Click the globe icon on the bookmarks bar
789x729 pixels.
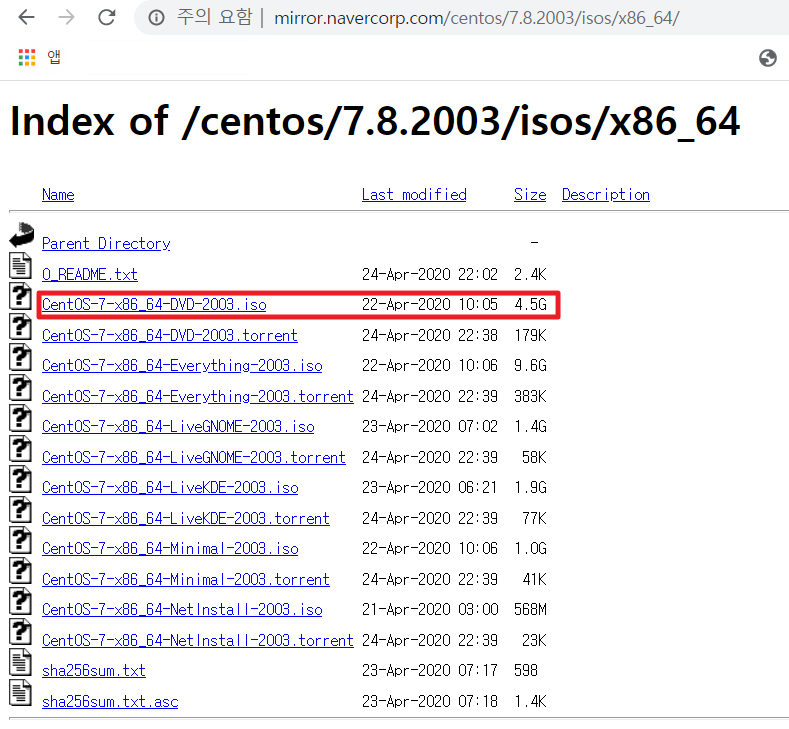coord(768,58)
